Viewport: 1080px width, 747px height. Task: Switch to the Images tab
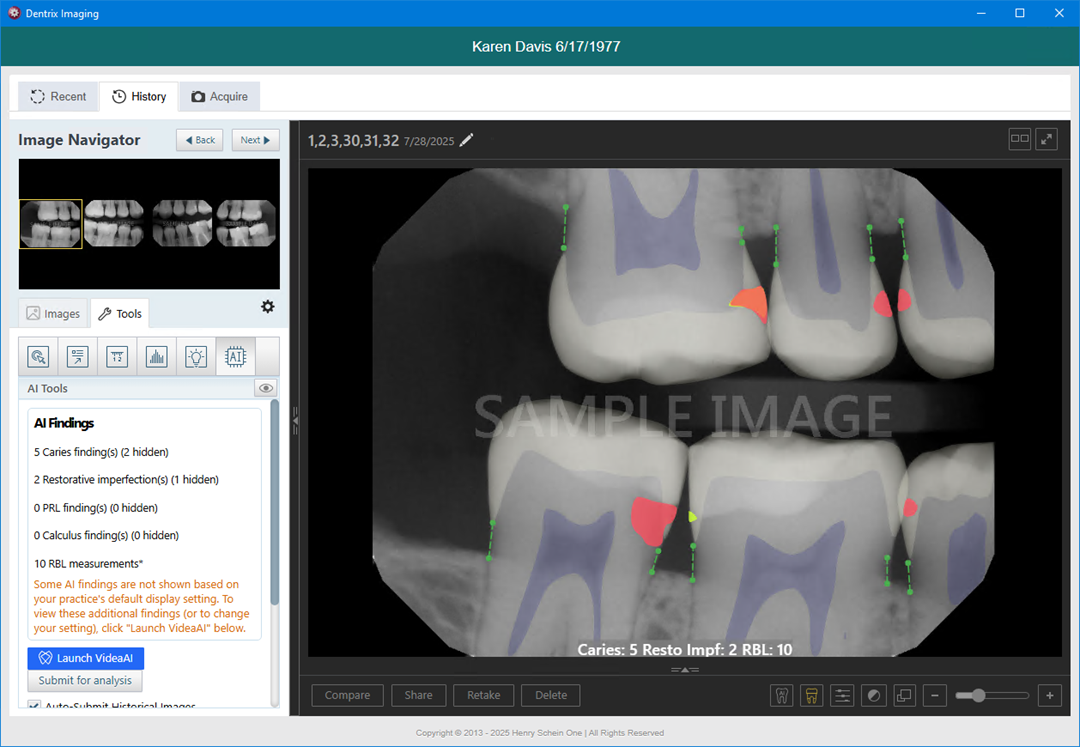tap(53, 314)
